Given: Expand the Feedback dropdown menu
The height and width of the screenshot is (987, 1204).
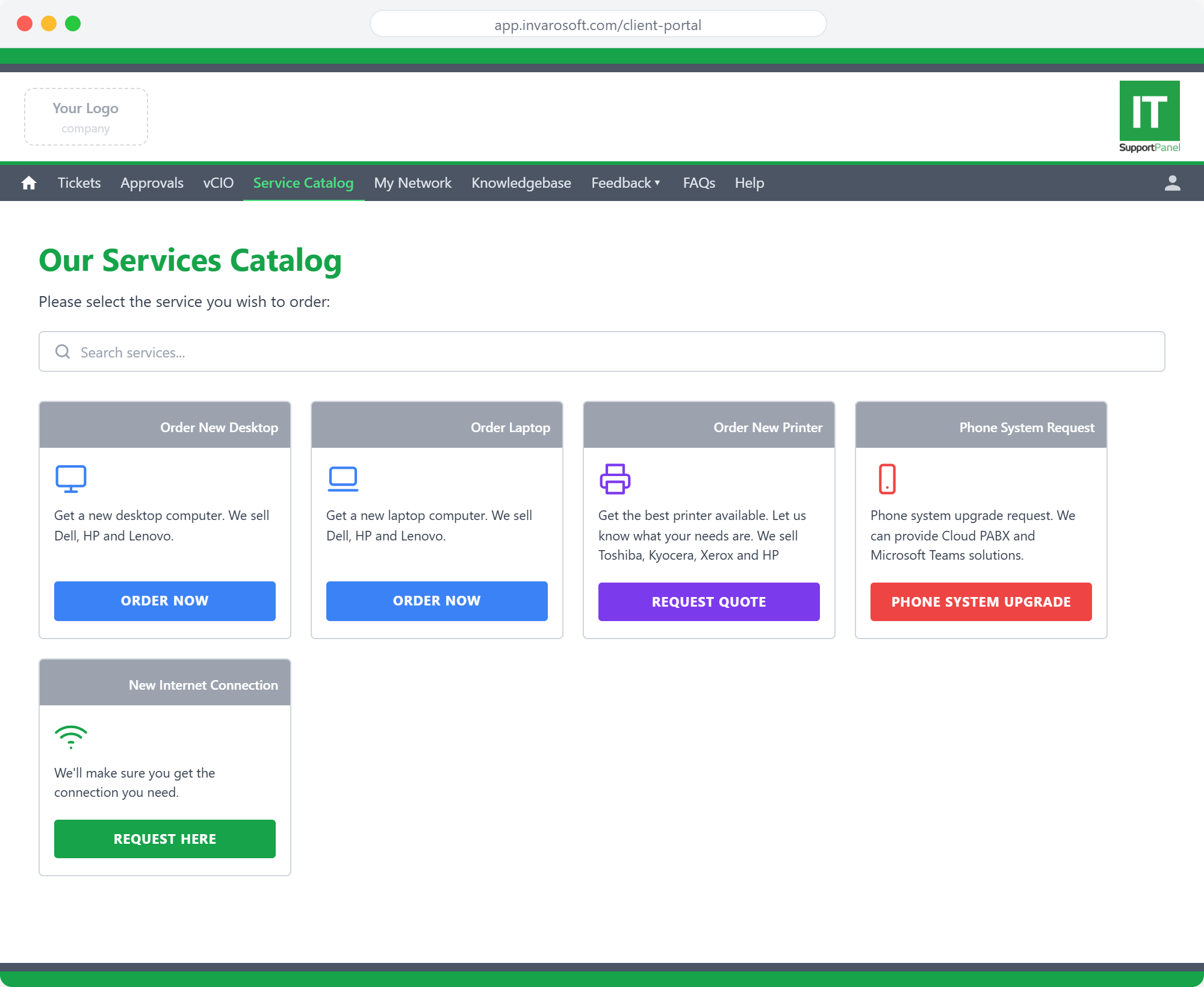Looking at the screenshot, I should (x=626, y=183).
